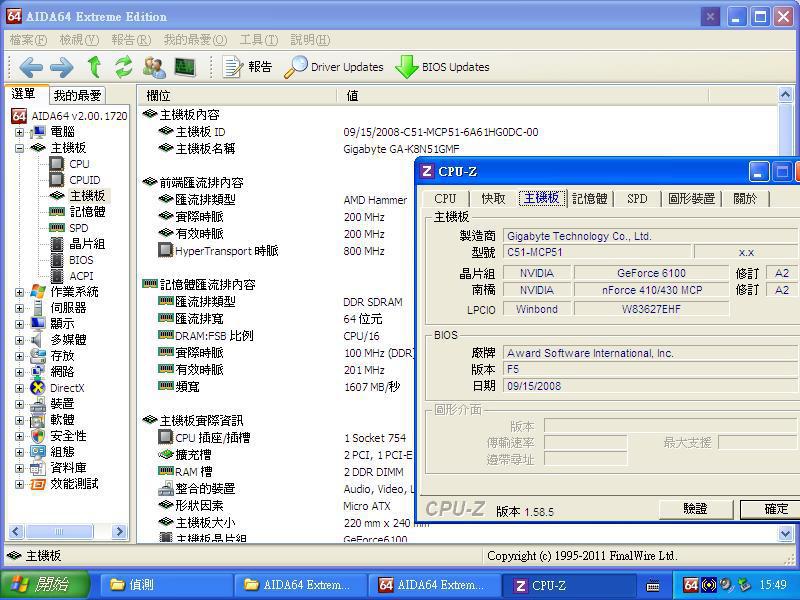Image resolution: width=800 pixels, height=600 pixels.
Task: Click the blue Forward arrow toolbar icon
Action: point(62,67)
